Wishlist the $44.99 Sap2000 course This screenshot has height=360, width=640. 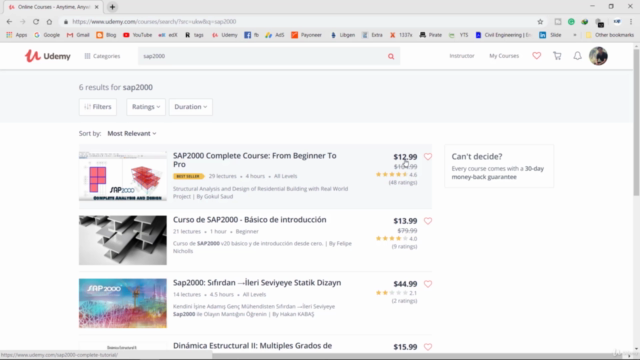(x=428, y=284)
